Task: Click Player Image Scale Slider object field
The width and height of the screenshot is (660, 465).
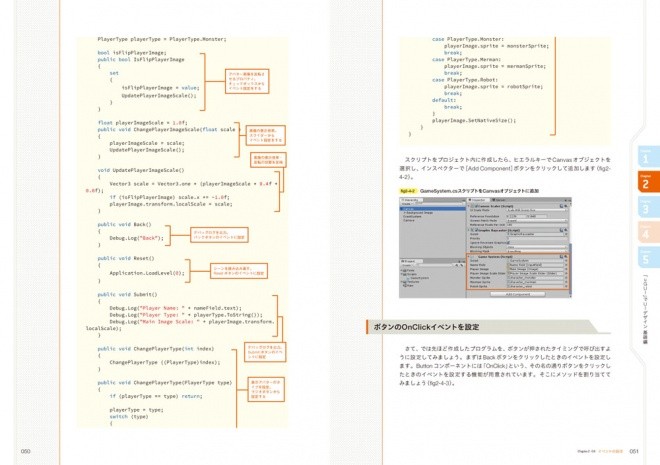Action: coord(535,274)
